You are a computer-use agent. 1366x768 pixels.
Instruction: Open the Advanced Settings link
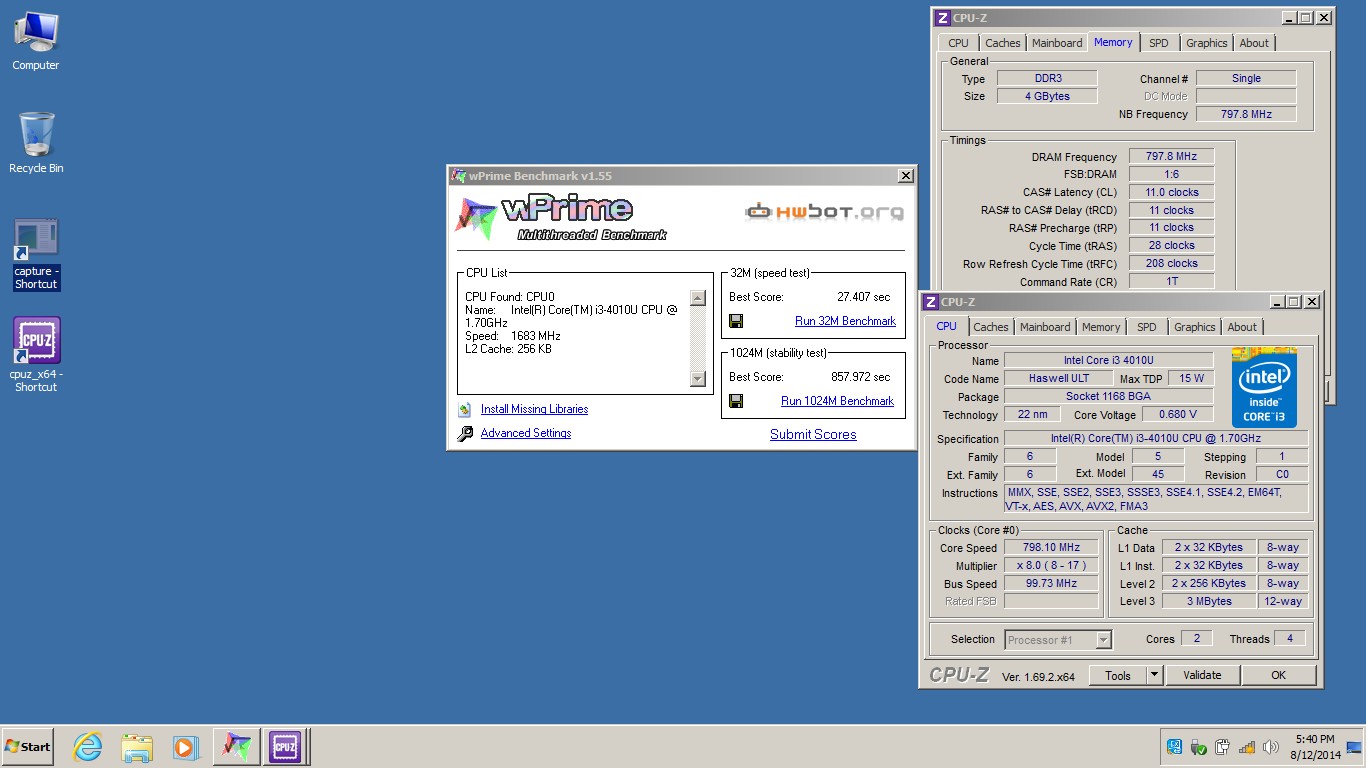(x=526, y=433)
